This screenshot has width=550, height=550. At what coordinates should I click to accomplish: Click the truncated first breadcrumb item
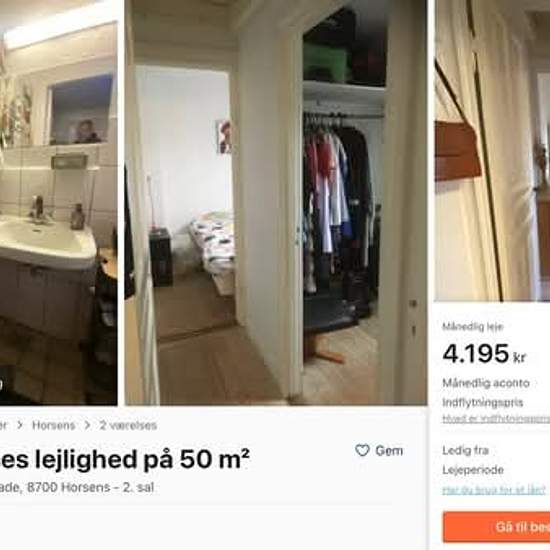pos(3,425)
